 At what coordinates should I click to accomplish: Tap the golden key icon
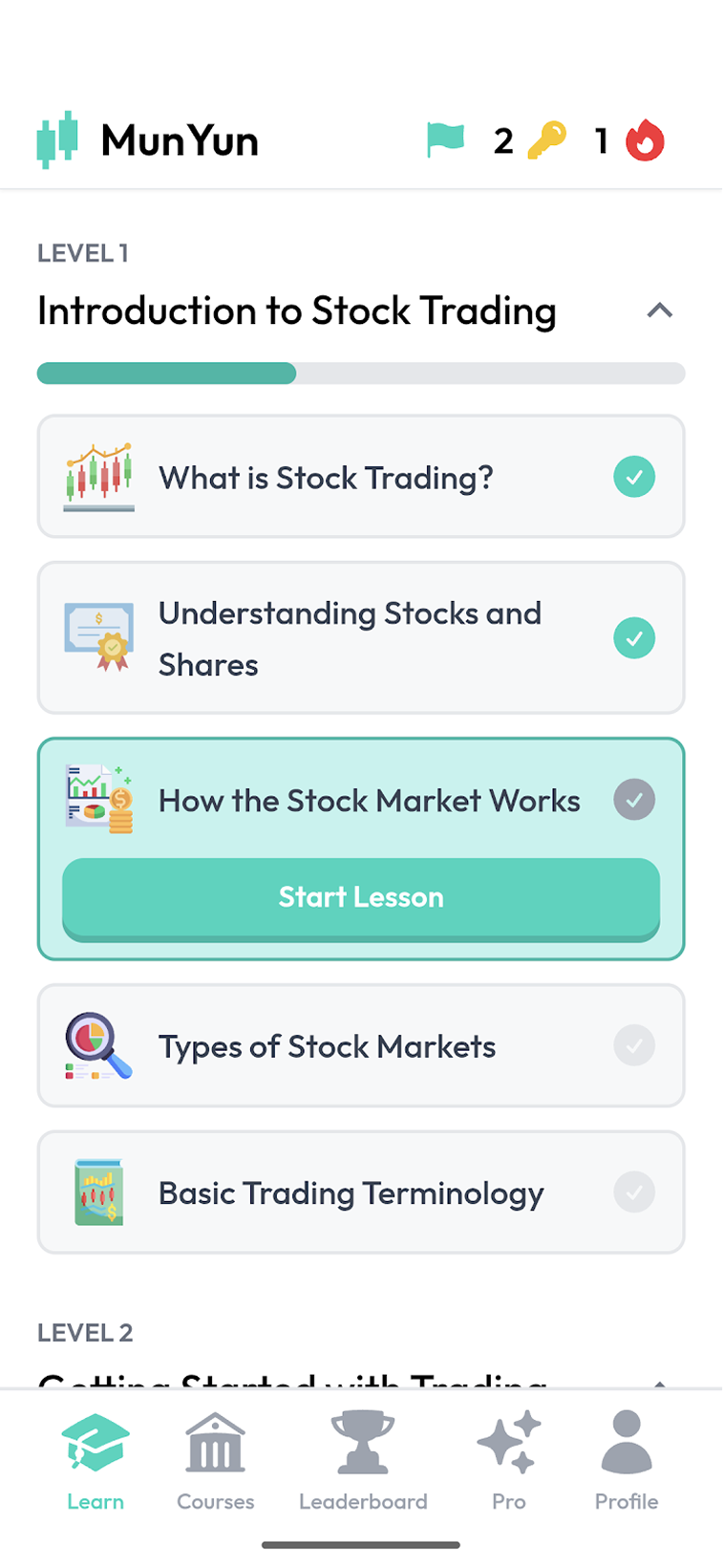pos(546,140)
